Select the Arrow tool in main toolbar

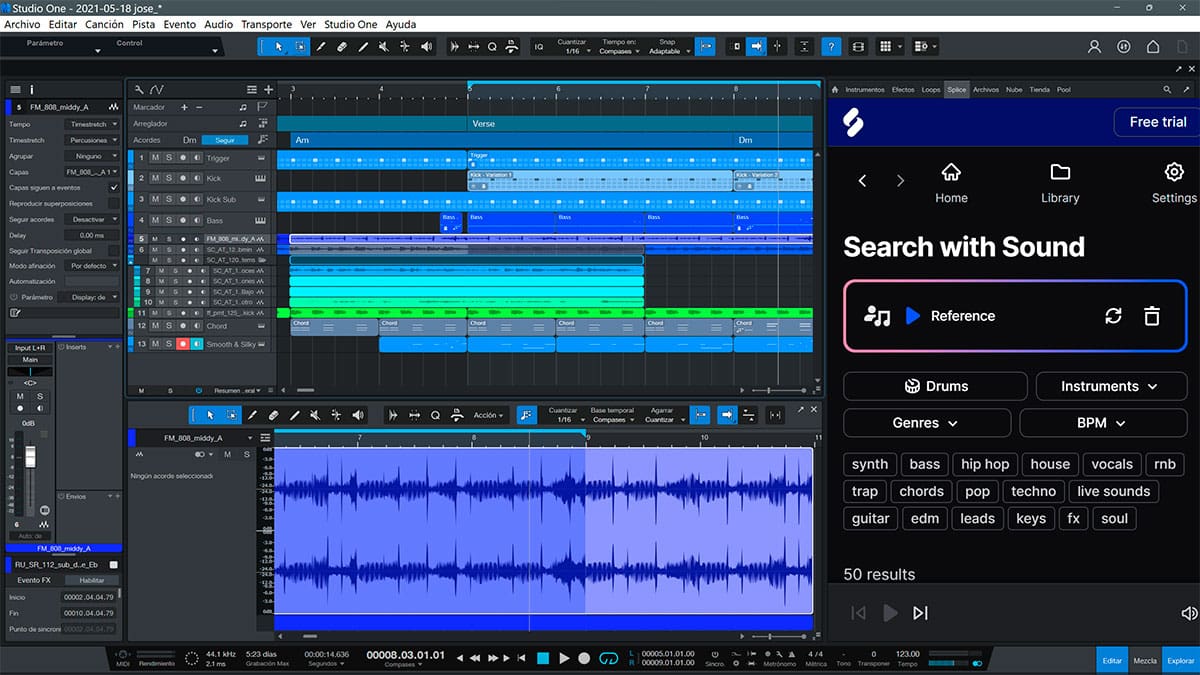[x=278, y=46]
